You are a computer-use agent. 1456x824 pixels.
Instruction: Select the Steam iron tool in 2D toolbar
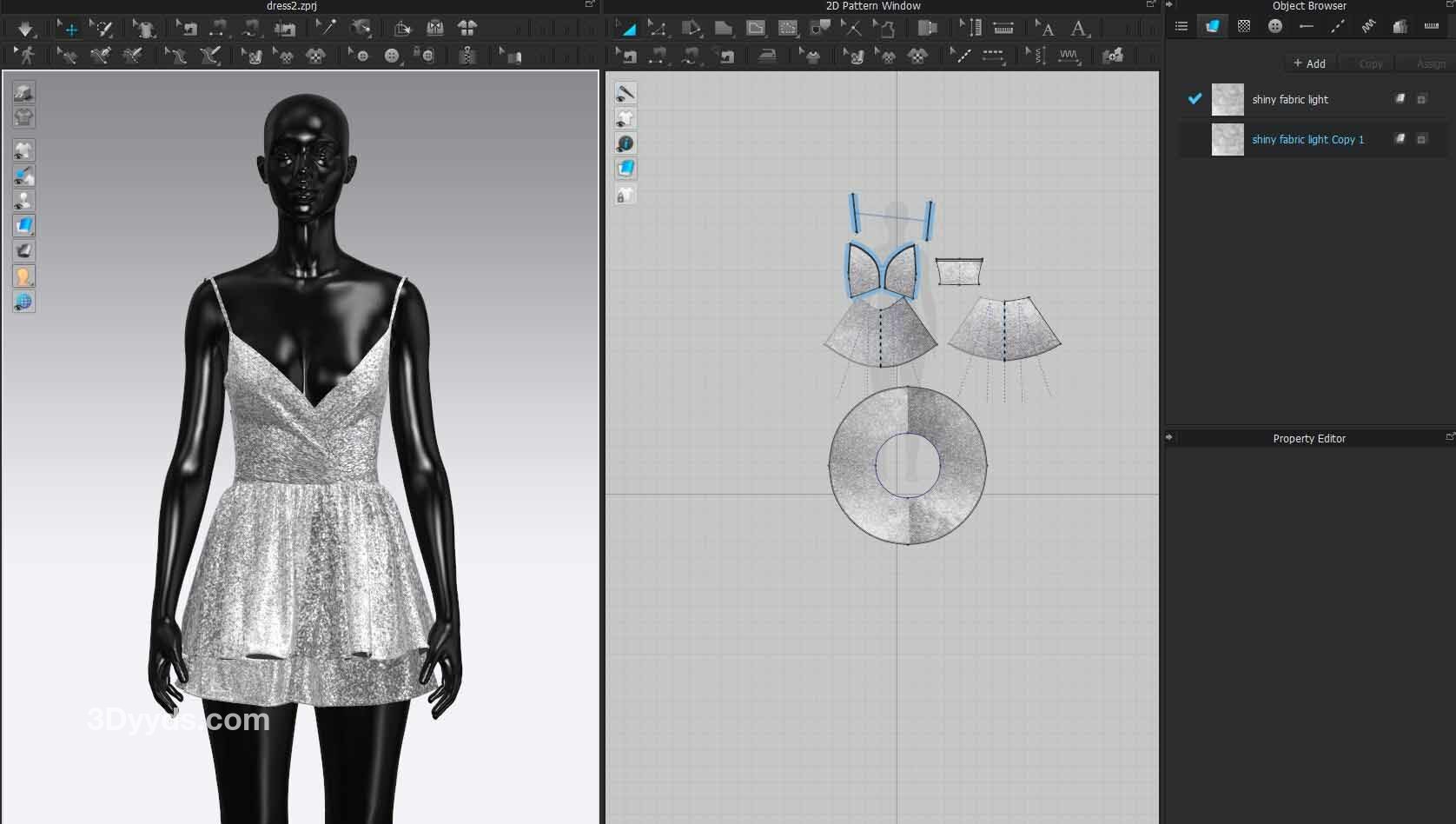(x=767, y=56)
